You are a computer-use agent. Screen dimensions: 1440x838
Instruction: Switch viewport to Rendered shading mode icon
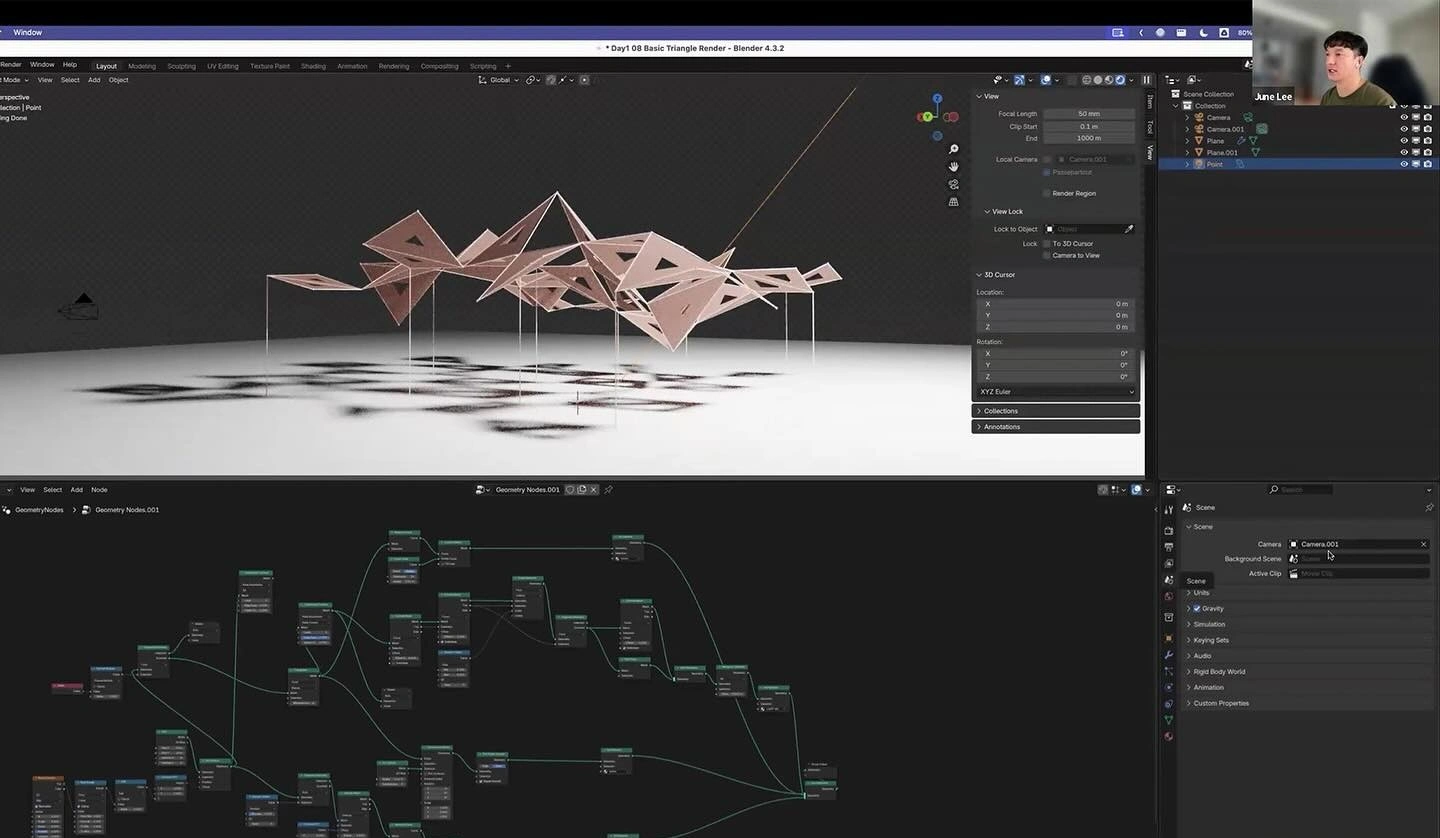(x=1121, y=80)
